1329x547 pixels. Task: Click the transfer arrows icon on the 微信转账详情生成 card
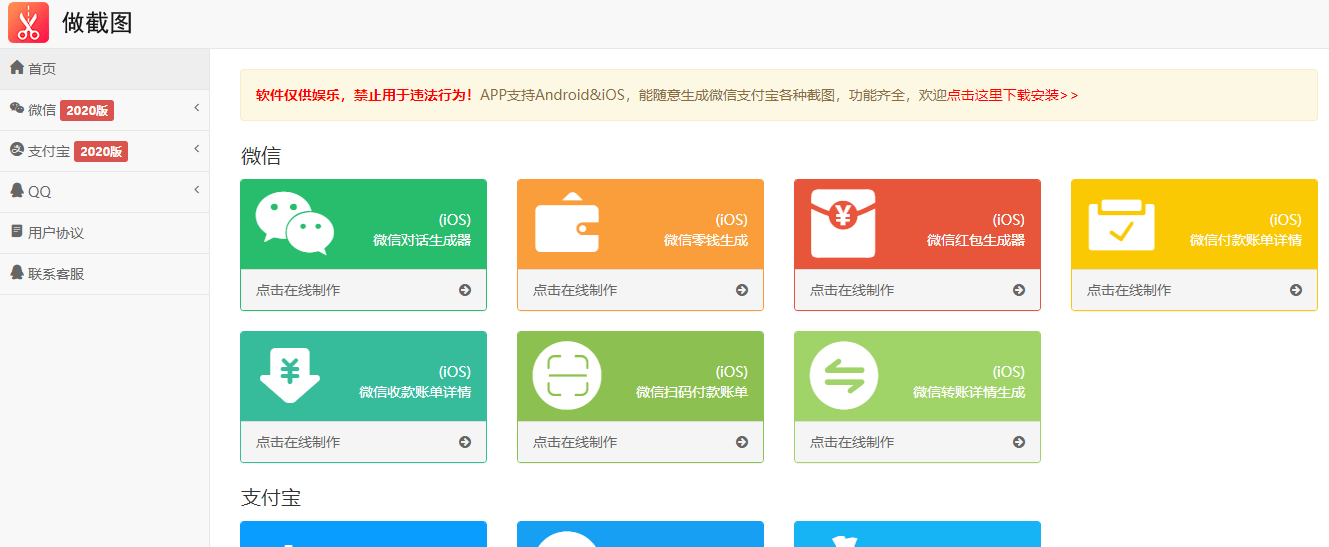click(844, 376)
